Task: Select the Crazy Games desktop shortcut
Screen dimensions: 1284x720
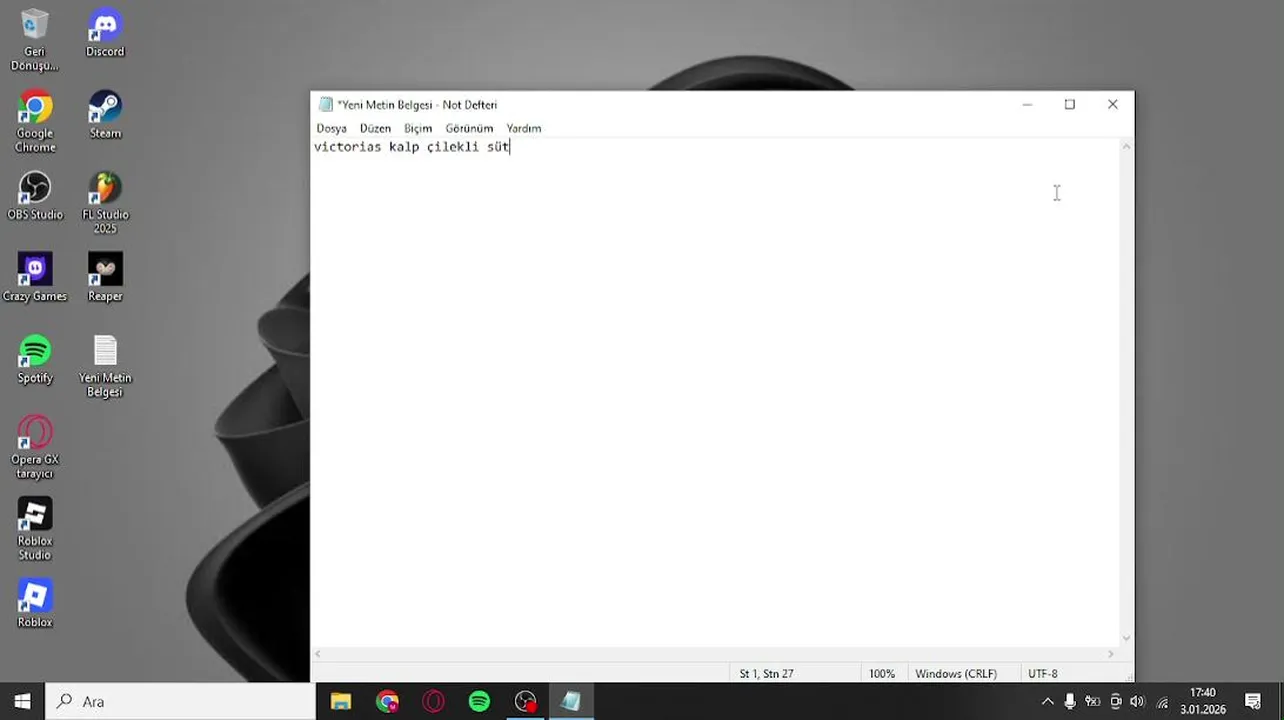Action: [35, 278]
